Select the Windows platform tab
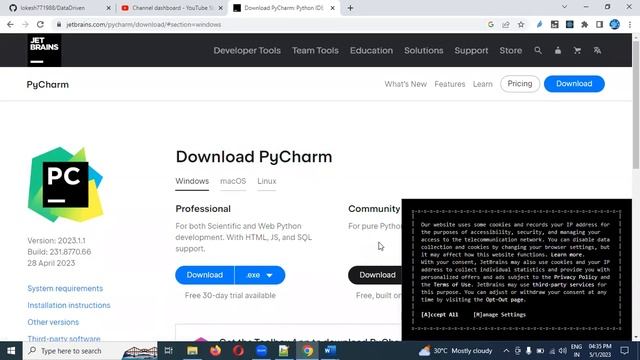 tap(192, 181)
